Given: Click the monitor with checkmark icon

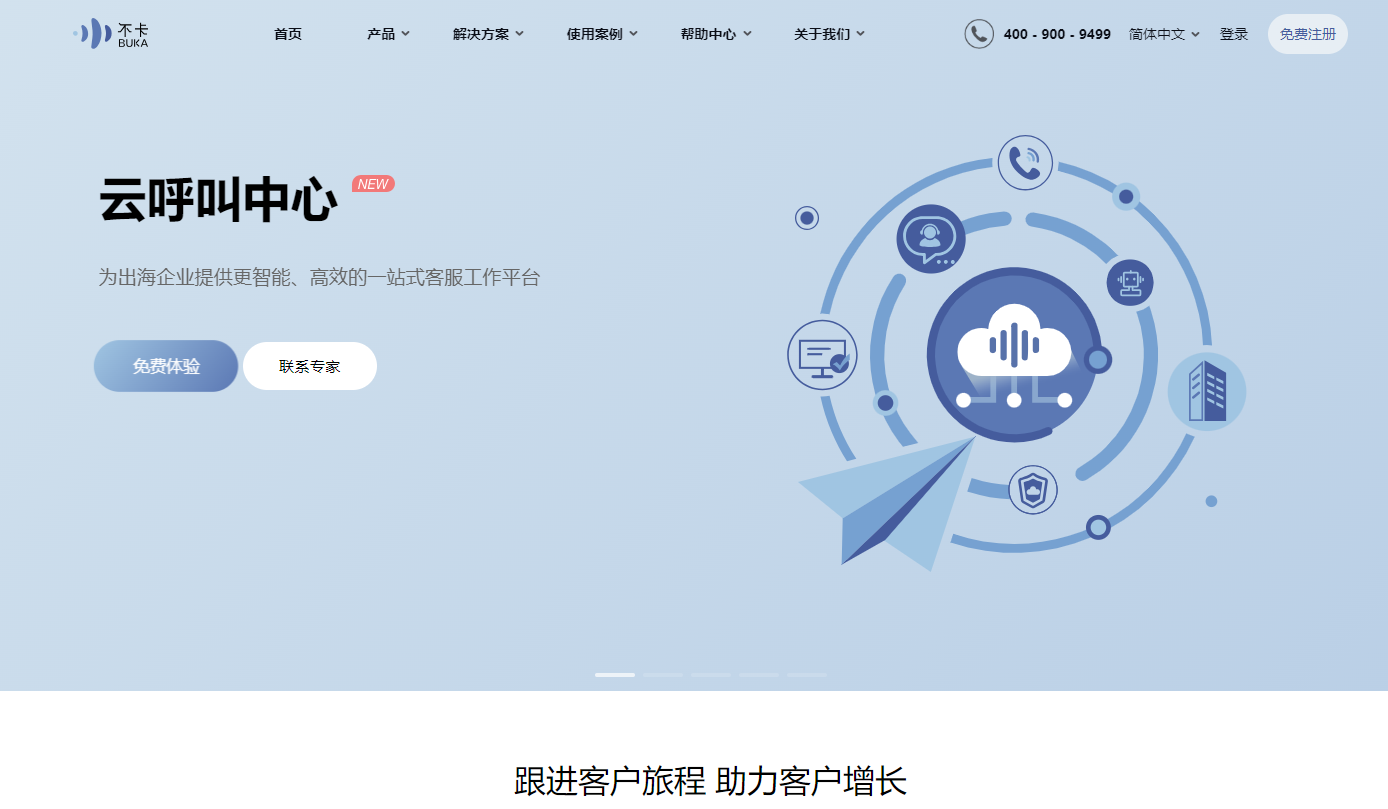Looking at the screenshot, I should 822,355.
